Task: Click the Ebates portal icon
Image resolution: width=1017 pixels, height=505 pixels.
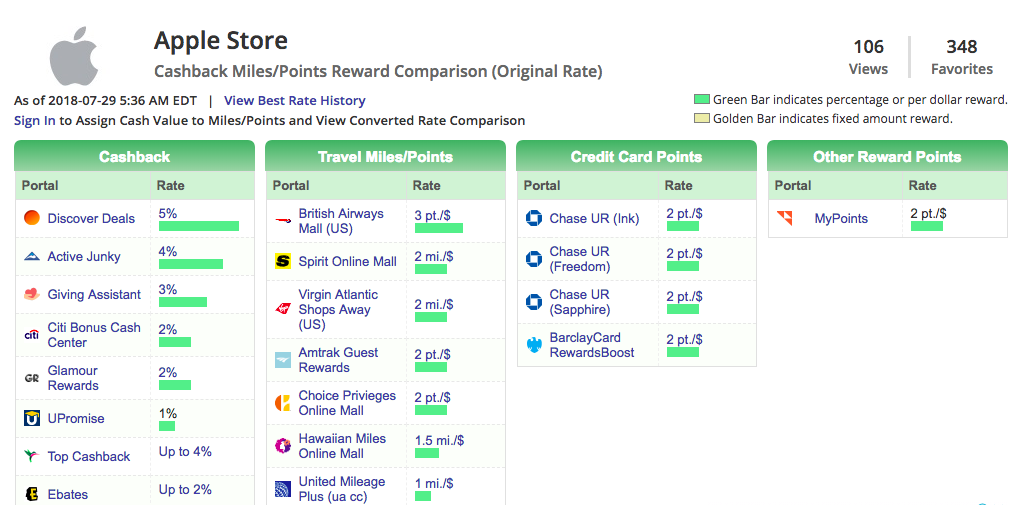Action: 32,495
